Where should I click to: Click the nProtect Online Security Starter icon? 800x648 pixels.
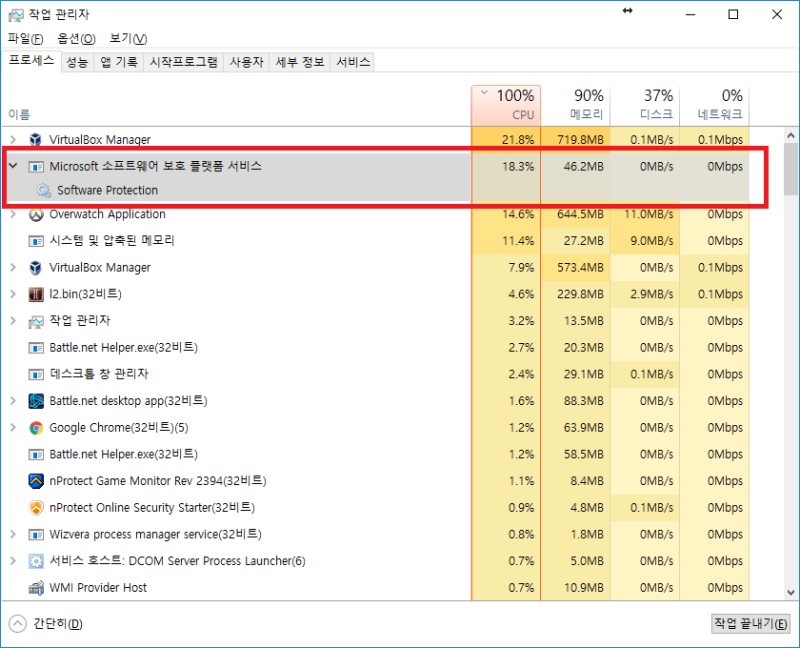(x=36, y=508)
